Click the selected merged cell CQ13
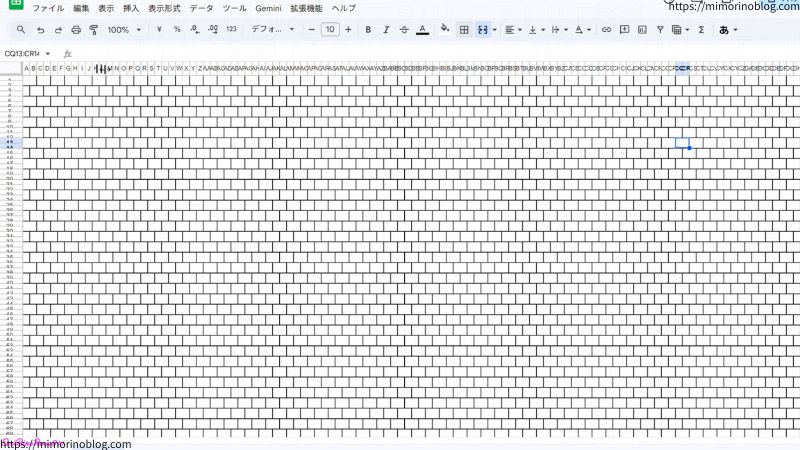Image resolution: width=800 pixels, height=450 pixels. point(682,143)
